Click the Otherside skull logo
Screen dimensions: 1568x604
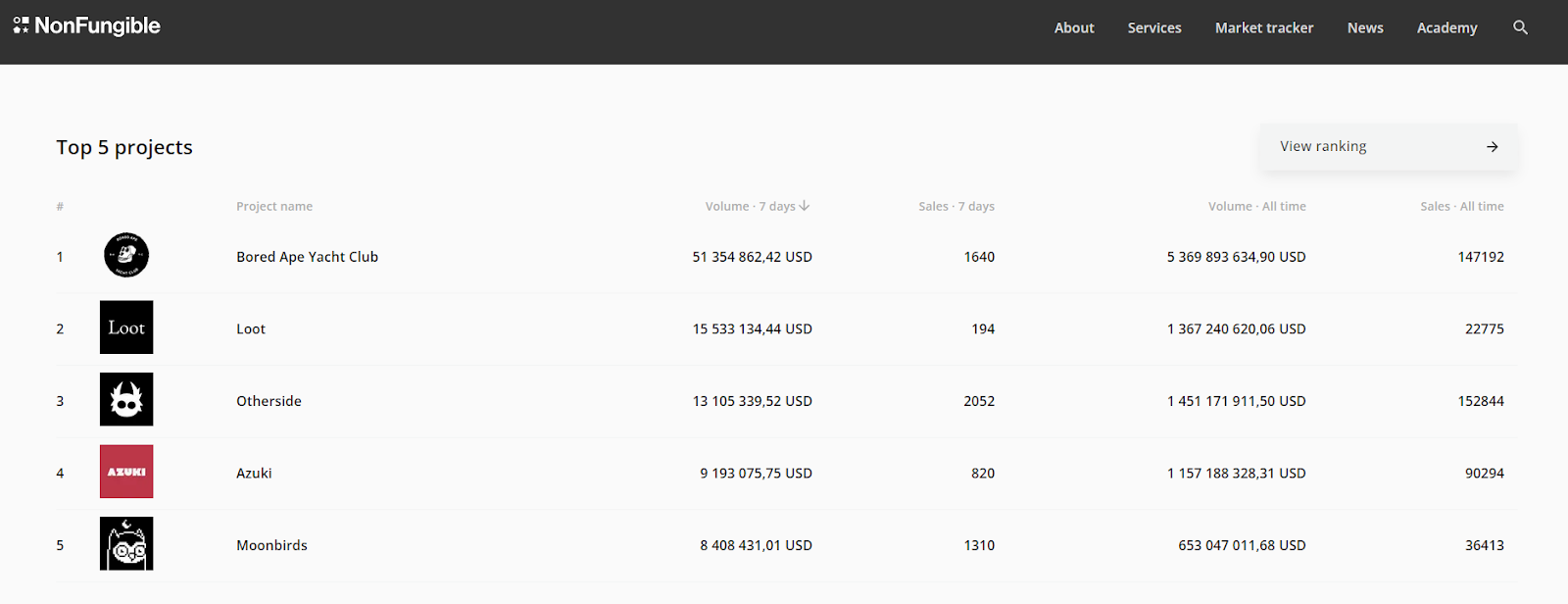click(x=126, y=399)
